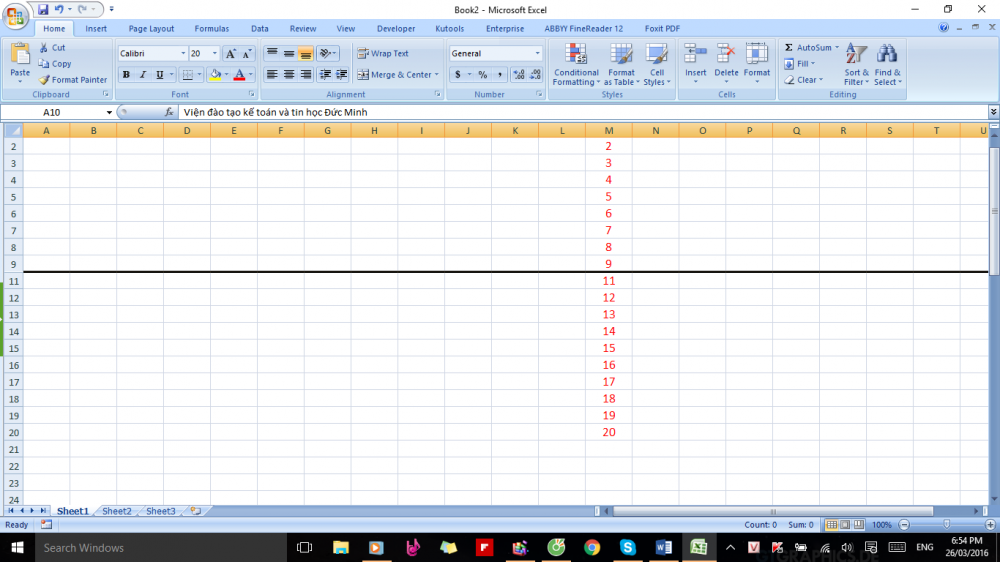Open the General number format dropdown
The height and width of the screenshot is (562, 1000).
point(537,54)
